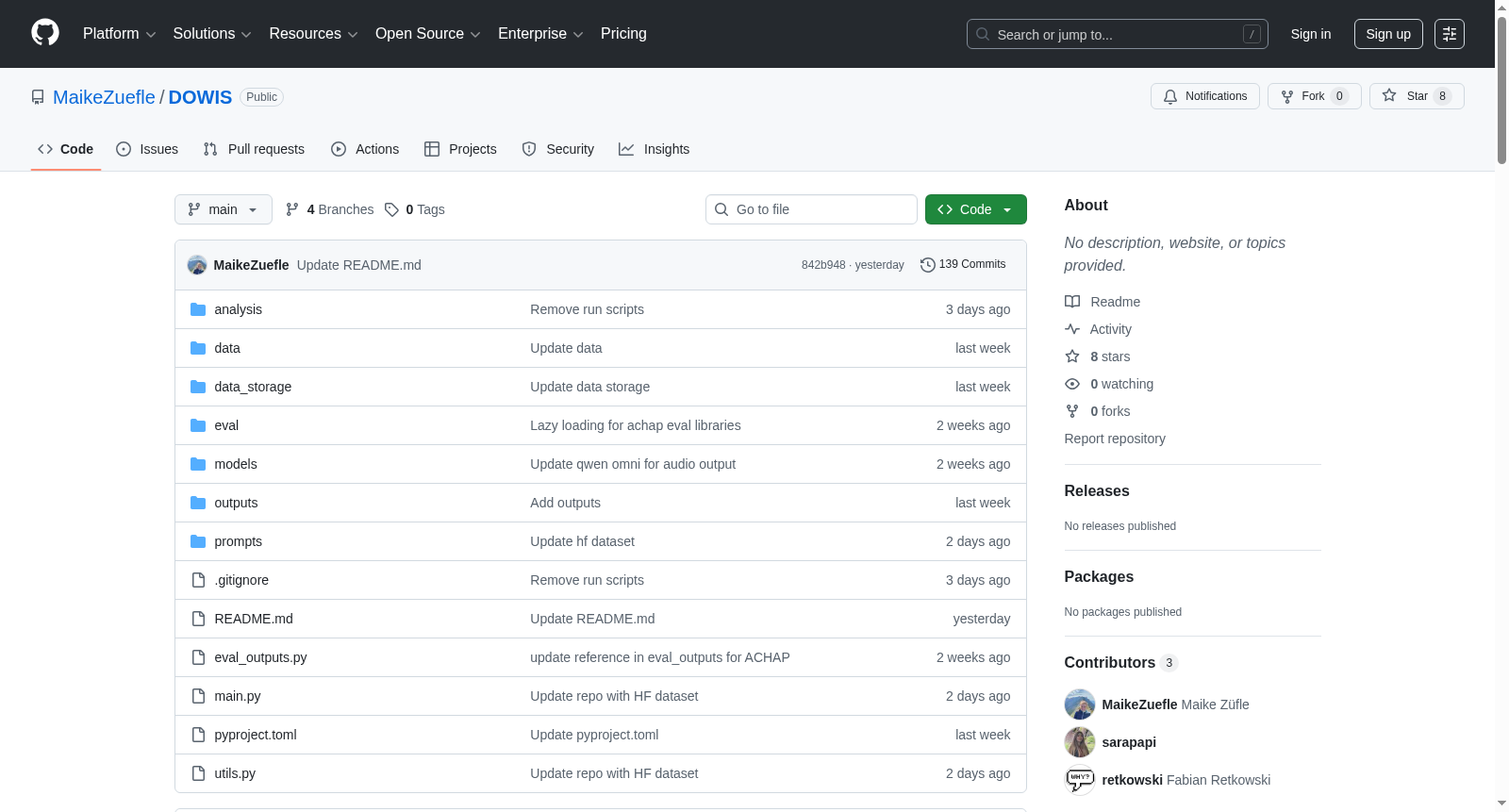Click the README.md file icon

198,619
